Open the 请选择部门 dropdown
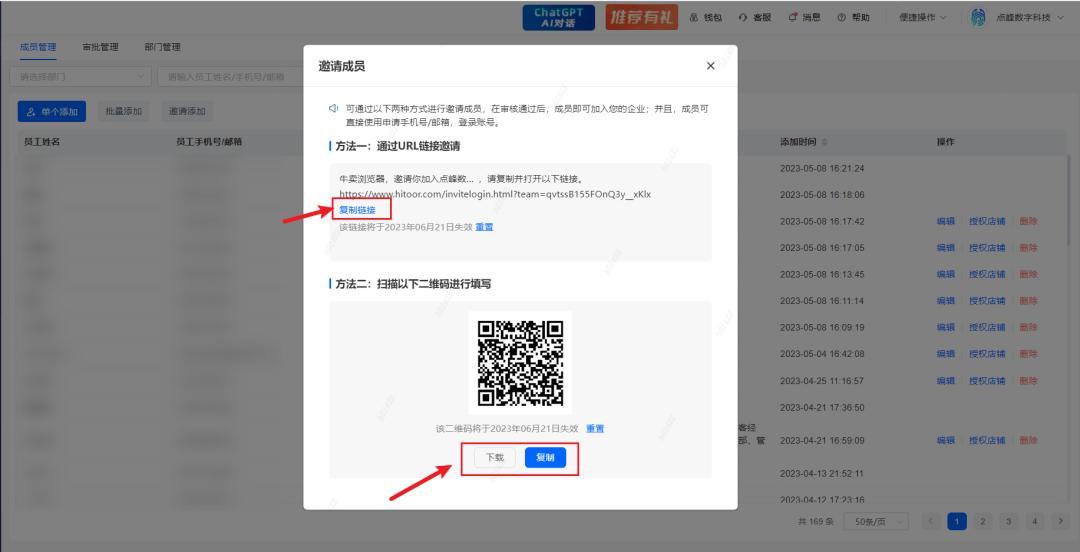1080x552 pixels. [81, 76]
